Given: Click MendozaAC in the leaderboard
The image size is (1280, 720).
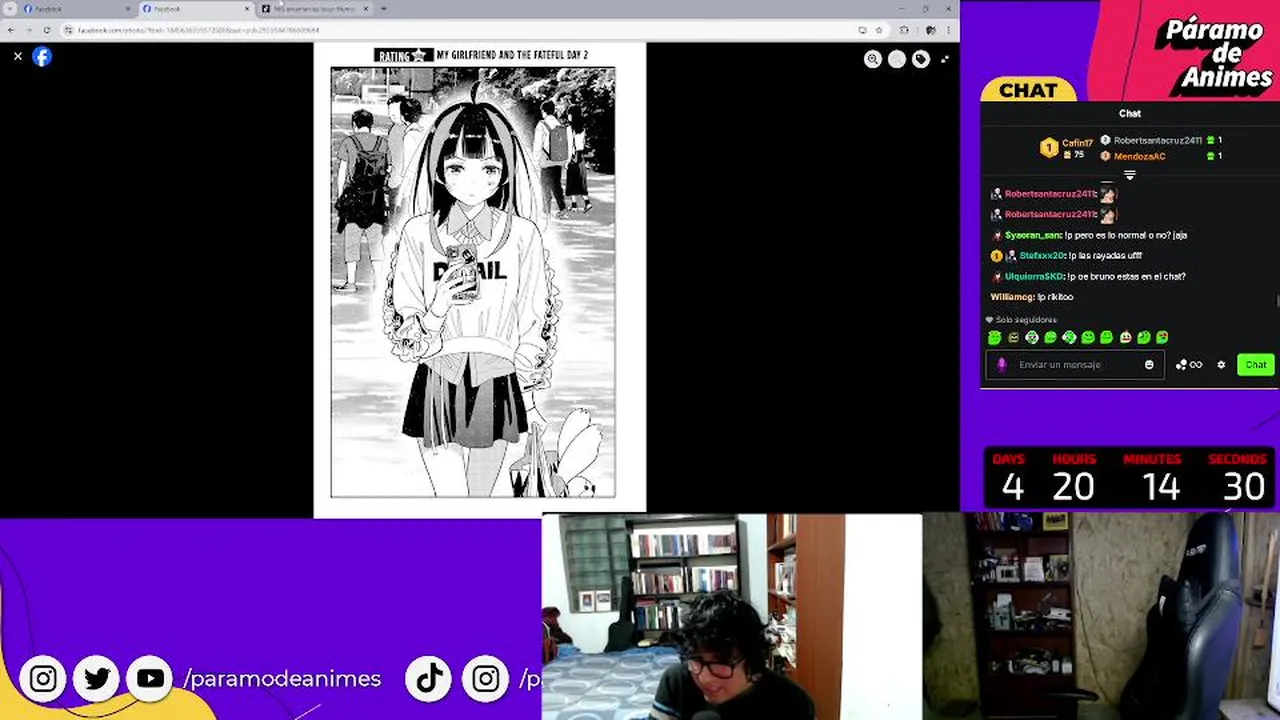Looking at the screenshot, I should pos(1139,157).
